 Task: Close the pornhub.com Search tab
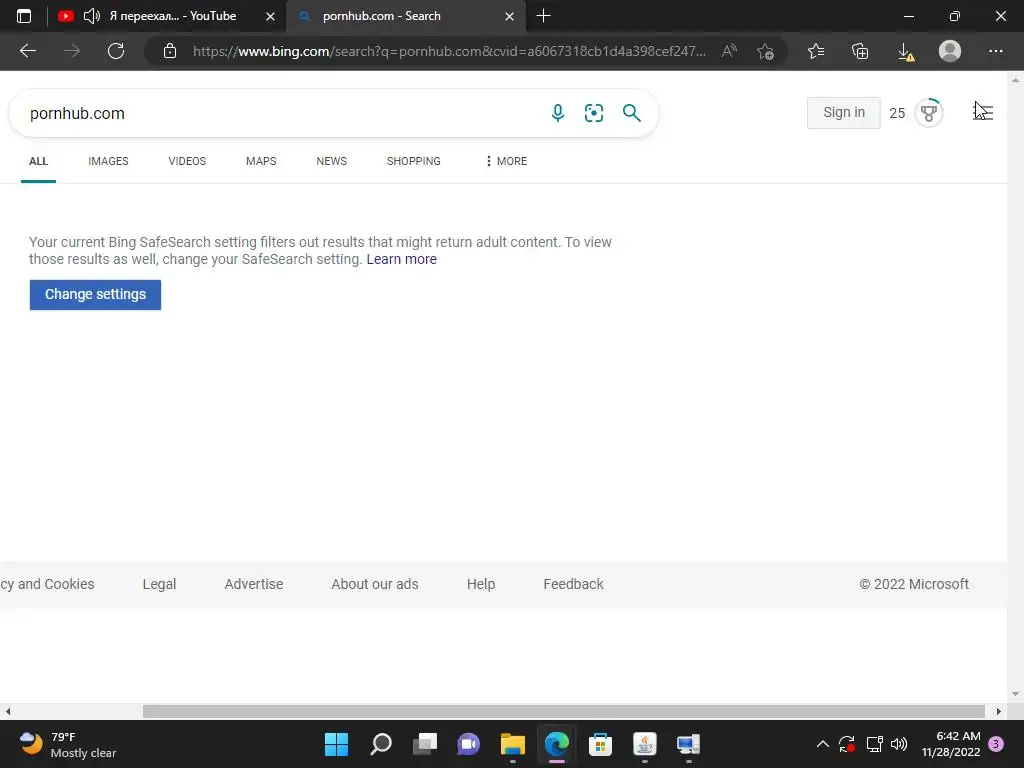pos(509,16)
